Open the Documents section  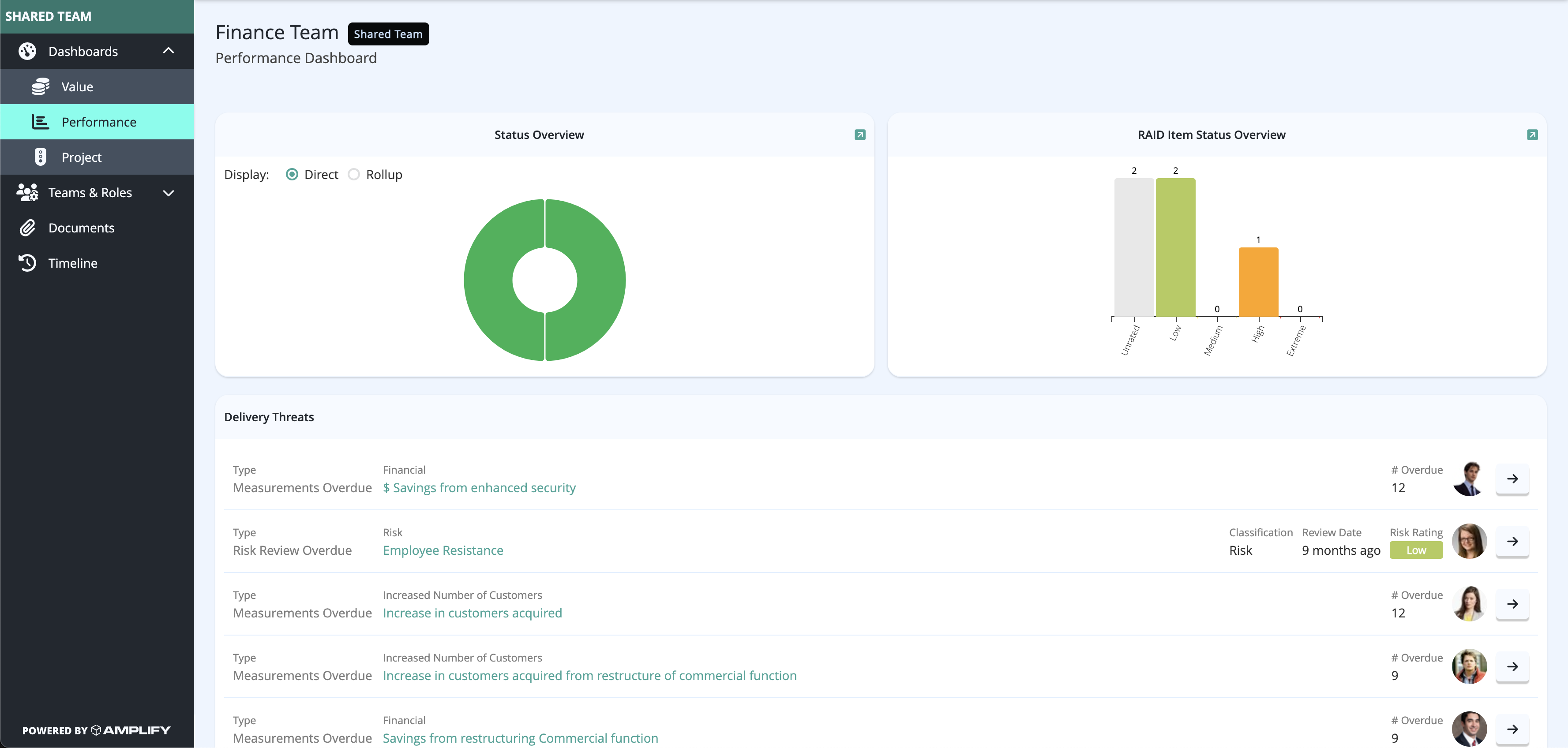[x=98, y=228]
